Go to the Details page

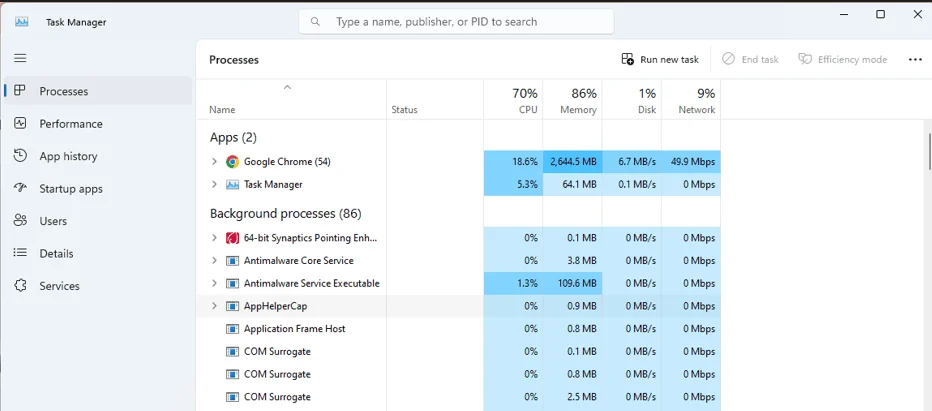(x=98, y=253)
